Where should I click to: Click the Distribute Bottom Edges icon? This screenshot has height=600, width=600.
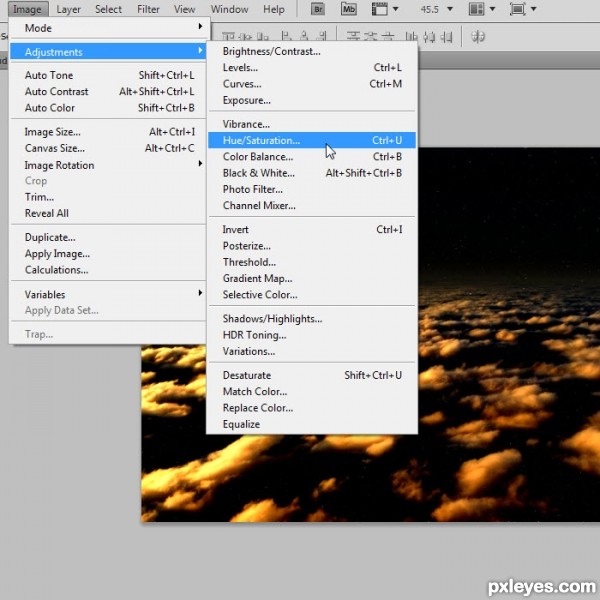388,36
